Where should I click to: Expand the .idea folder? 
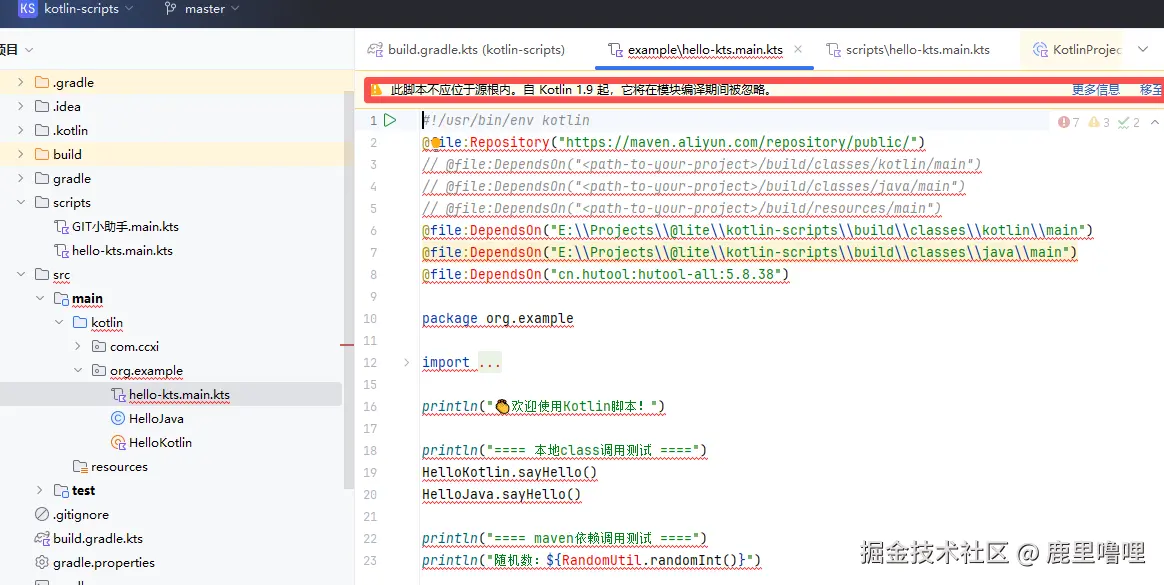(x=21, y=106)
